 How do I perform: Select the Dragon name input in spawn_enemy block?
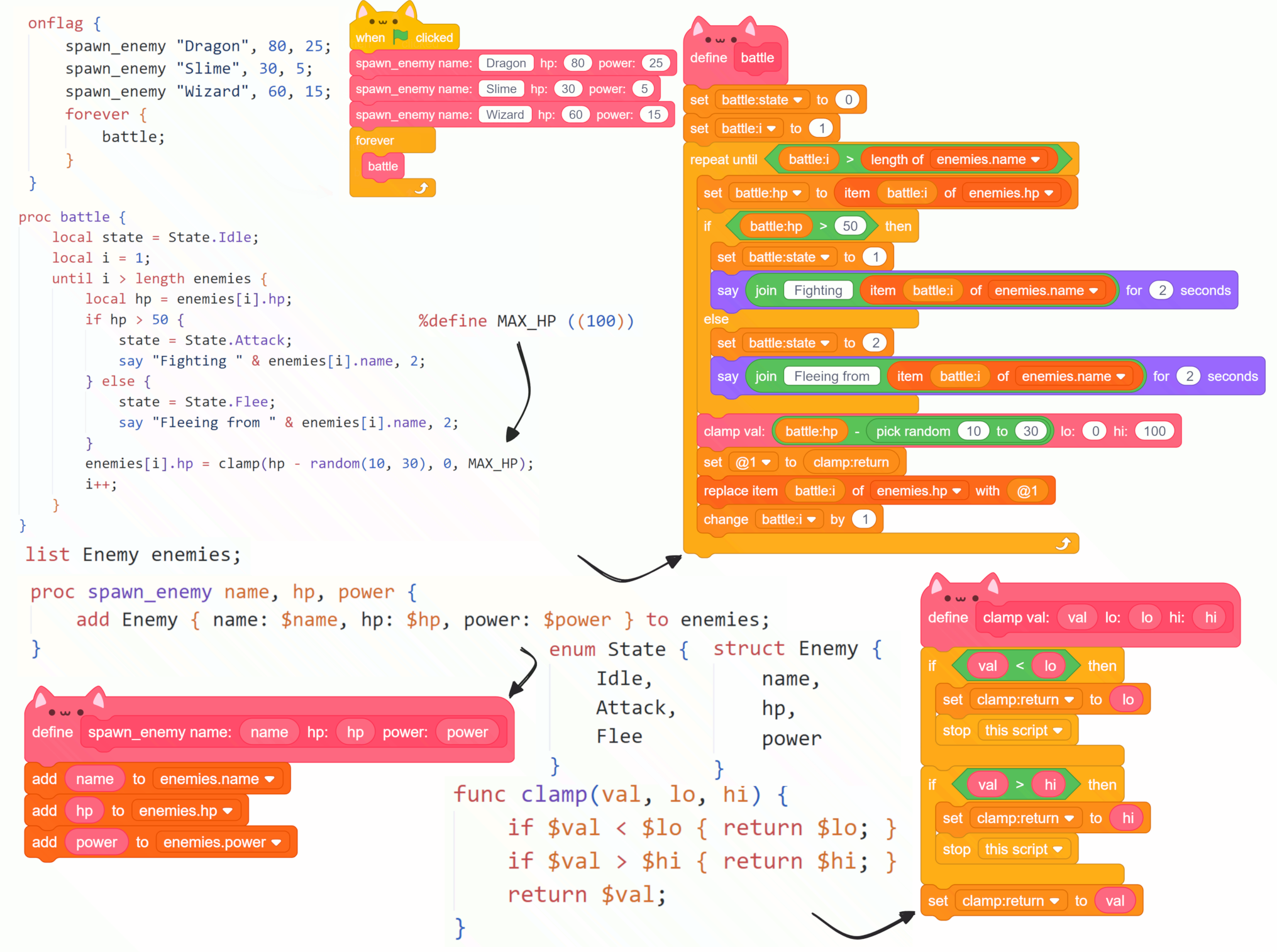[x=506, y=63]
